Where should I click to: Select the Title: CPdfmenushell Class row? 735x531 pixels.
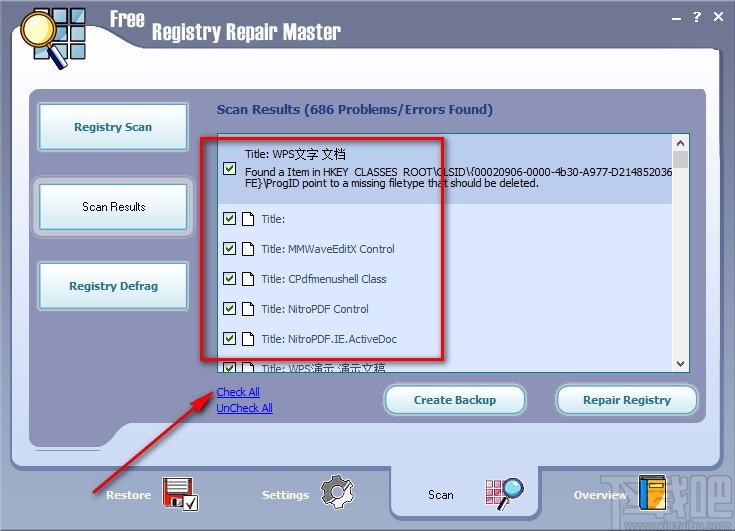(445, 279)
